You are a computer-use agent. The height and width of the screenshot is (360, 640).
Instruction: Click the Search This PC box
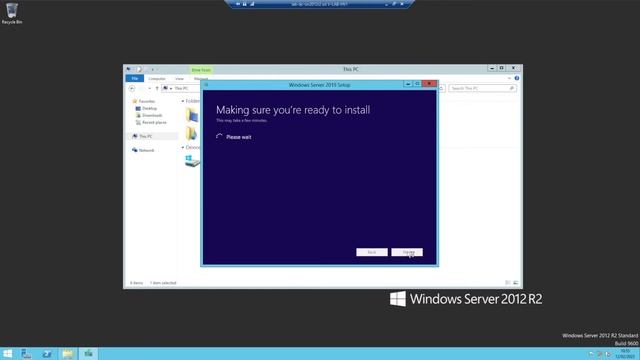pyautogui.click(x=482, y=88)
